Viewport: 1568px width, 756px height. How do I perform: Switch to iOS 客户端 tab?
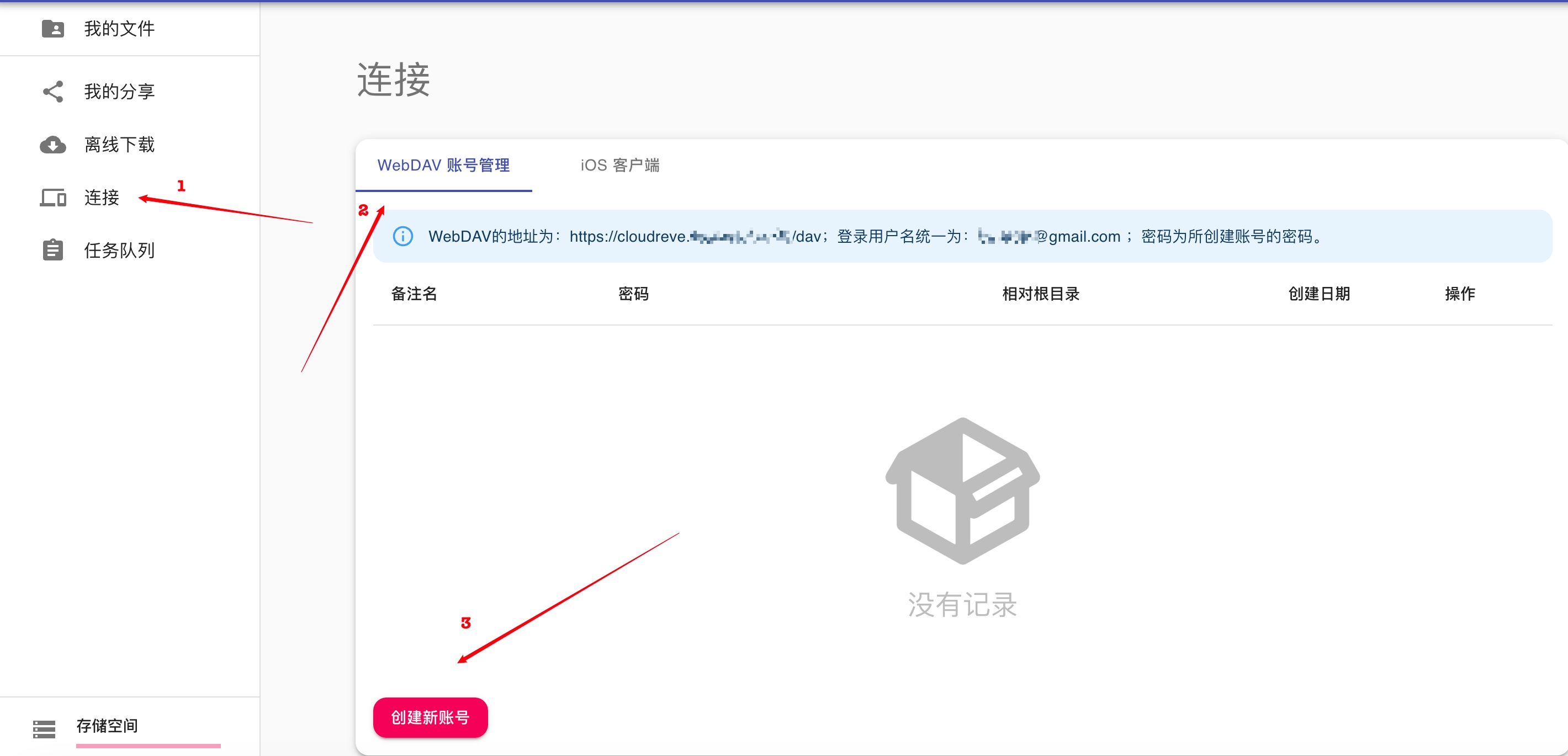click(619, 165)
